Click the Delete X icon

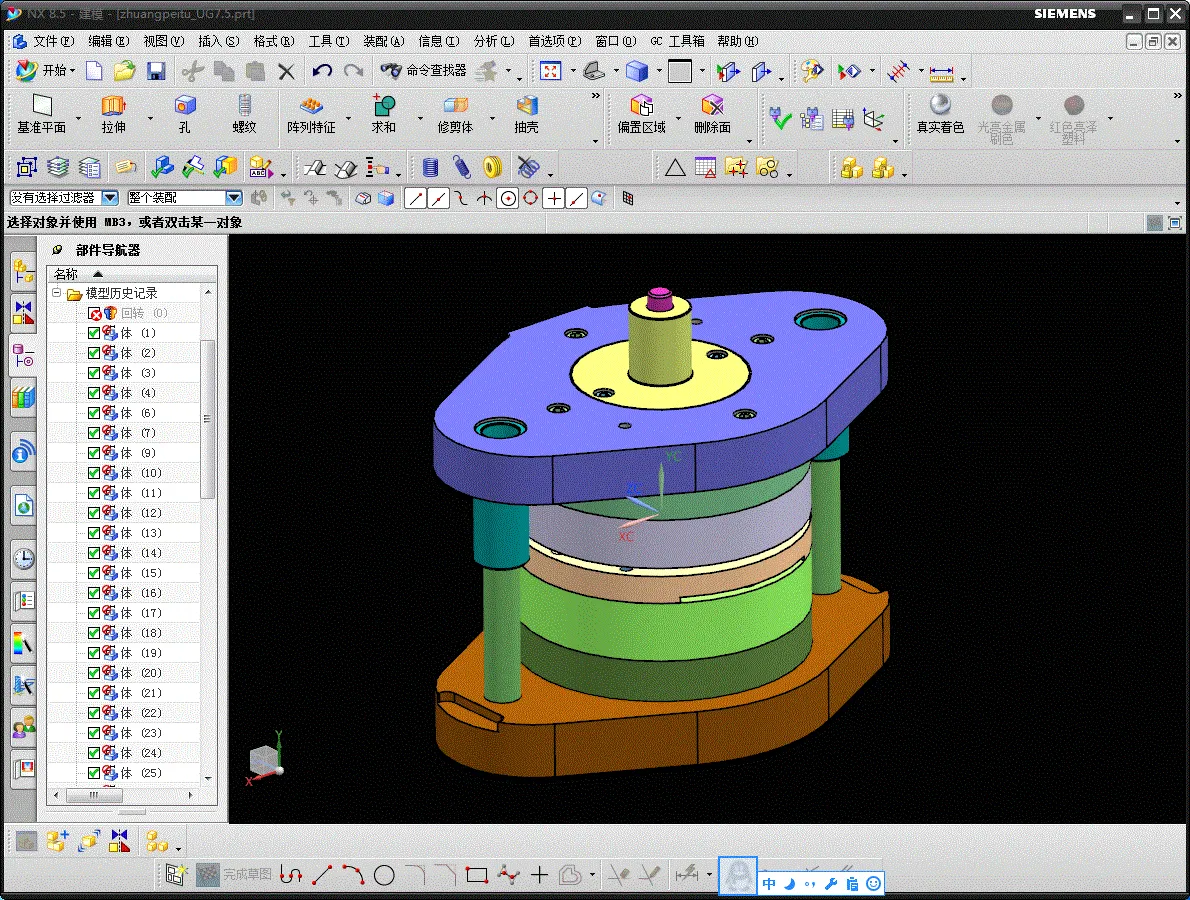[286, 71]
